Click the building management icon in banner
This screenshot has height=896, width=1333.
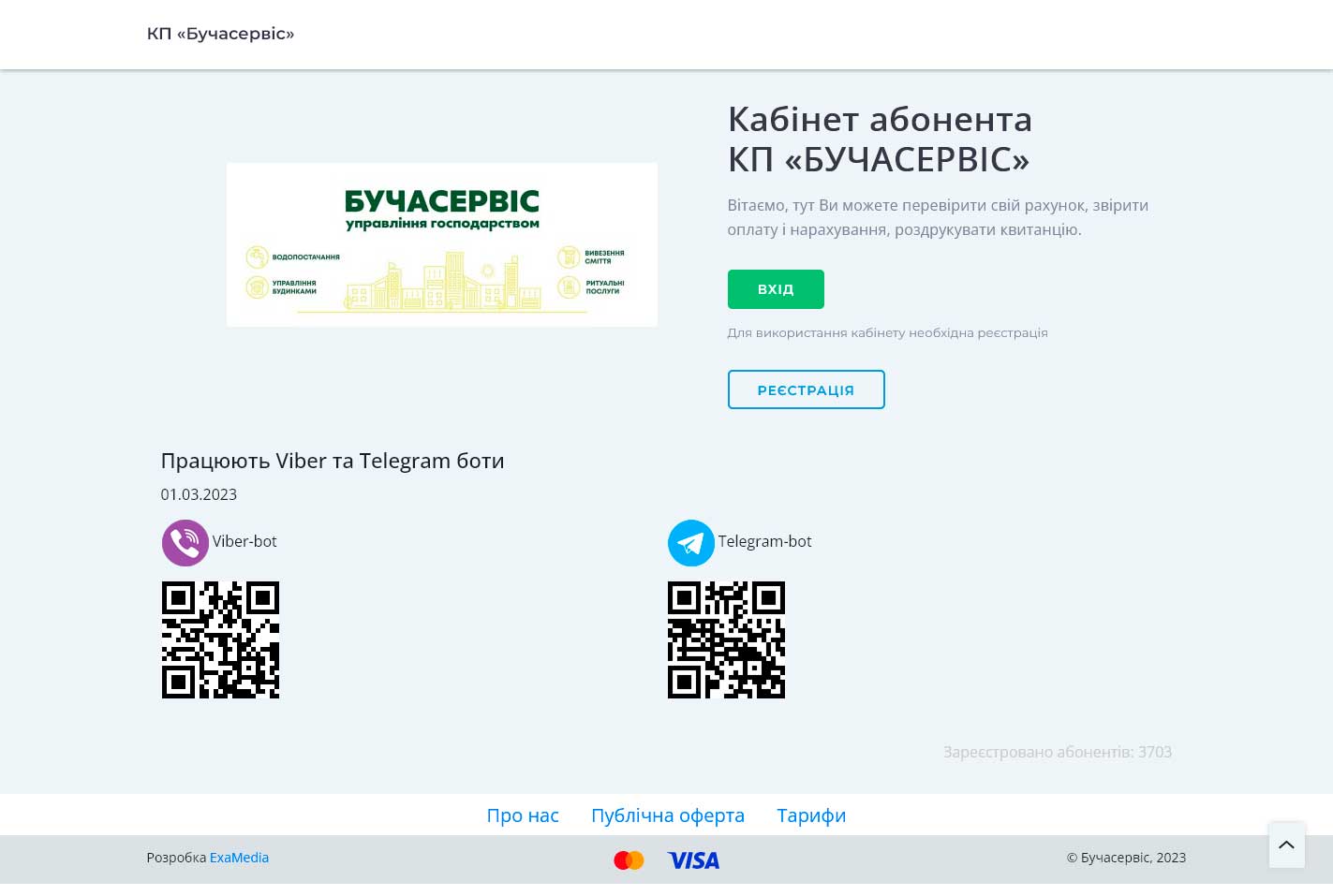(x=258, y=287)
